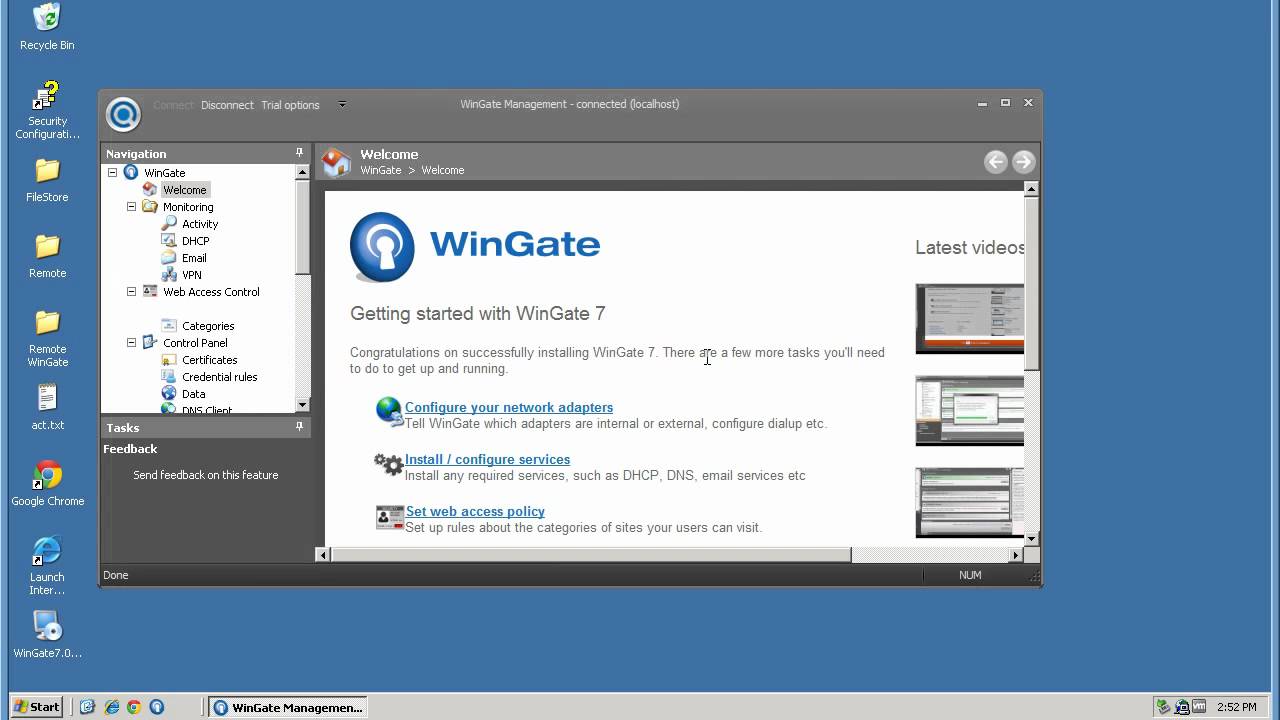Open the Configure your network adapters link
The width and height of the screenshot is (1280, 720).
pos(509,407)
